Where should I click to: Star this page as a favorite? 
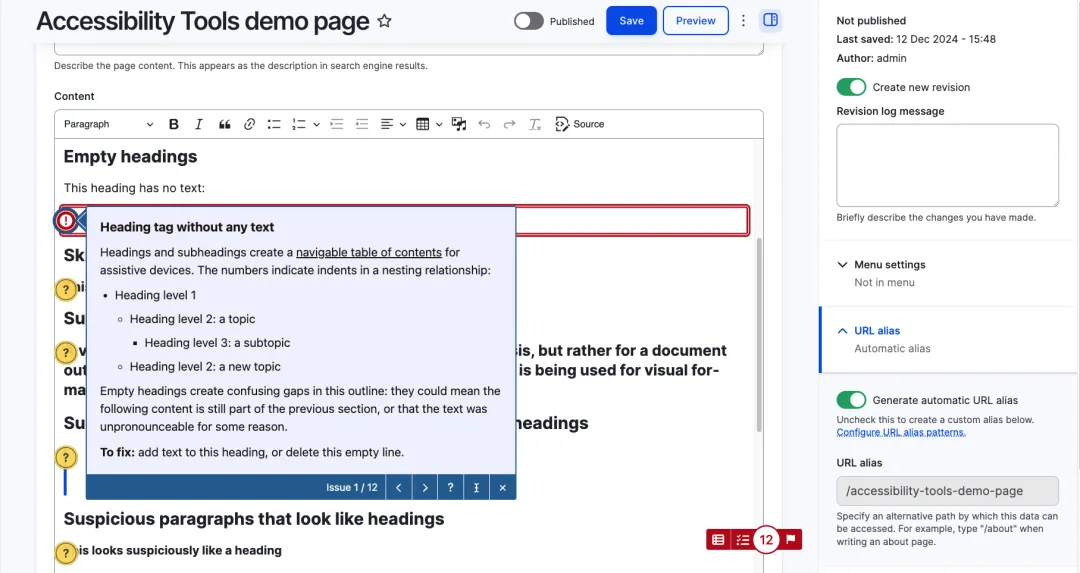(384, 21)
